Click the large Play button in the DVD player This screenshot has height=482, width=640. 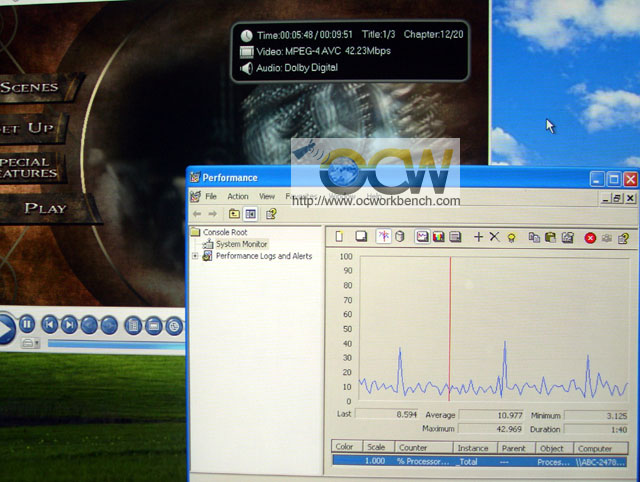click(x=5, y=329)
